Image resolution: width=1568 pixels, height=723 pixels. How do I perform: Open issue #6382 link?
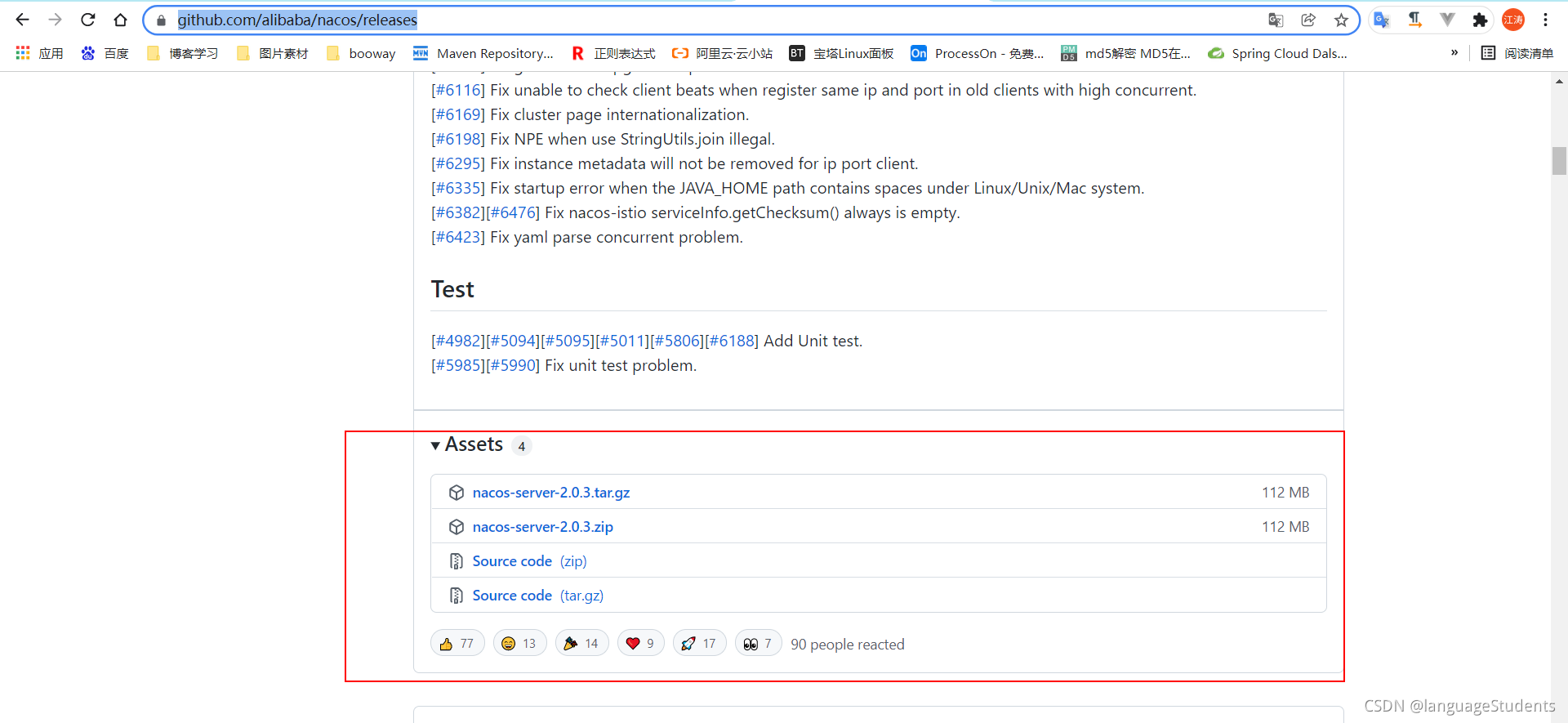click(458, 212)
